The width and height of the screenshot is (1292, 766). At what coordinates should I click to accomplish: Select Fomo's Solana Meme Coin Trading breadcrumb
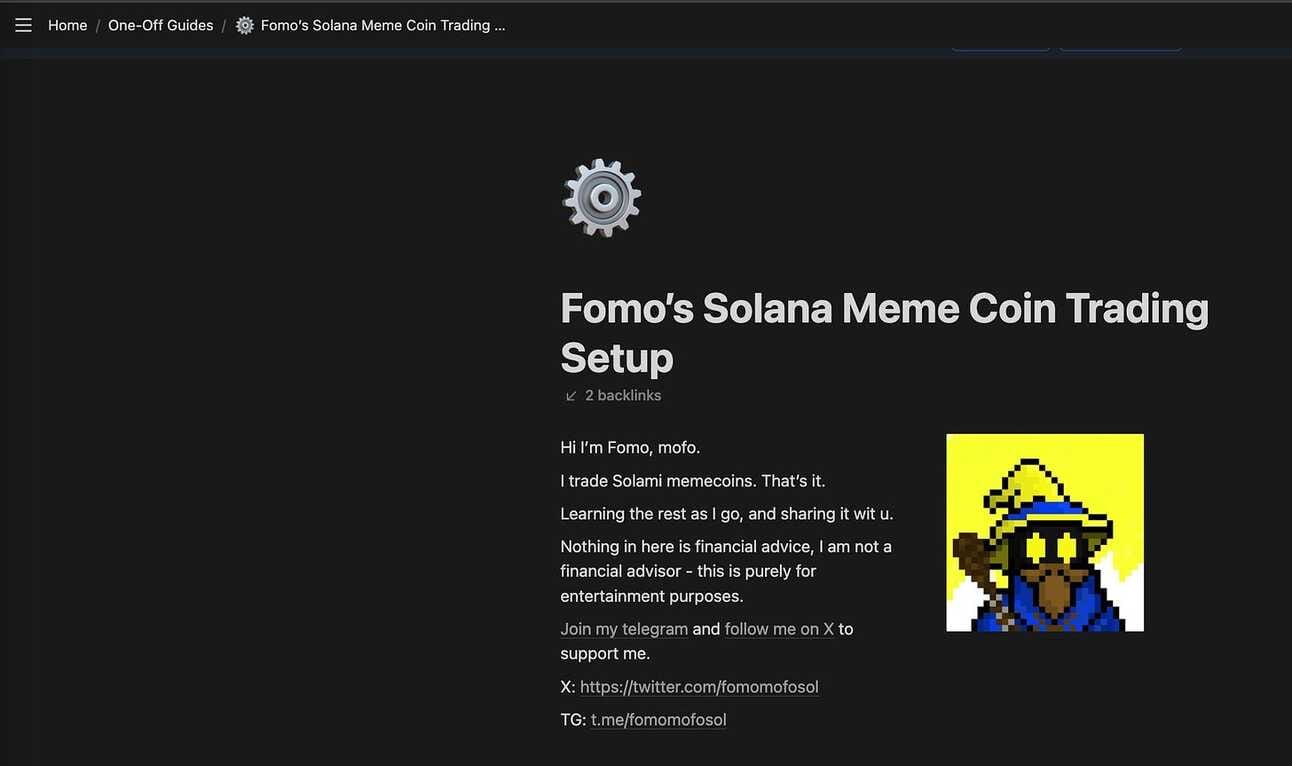pos(383,25)
